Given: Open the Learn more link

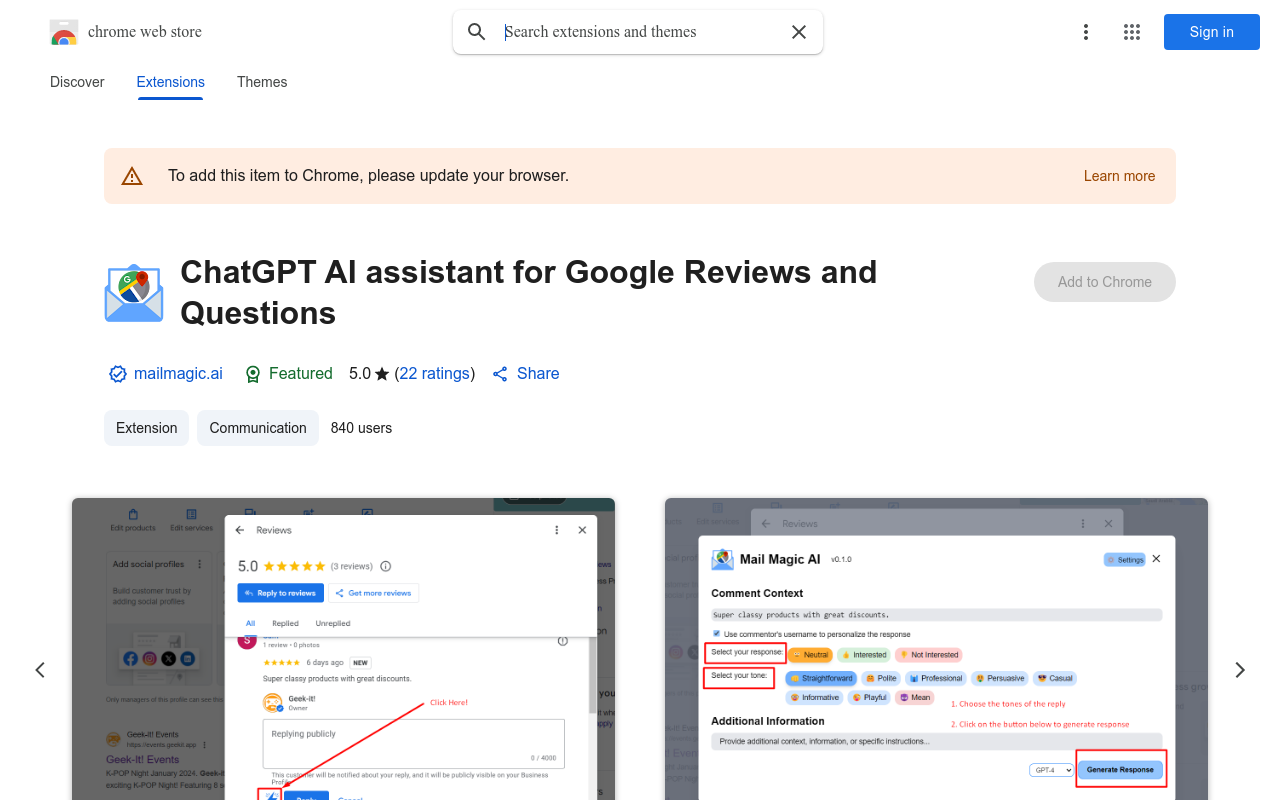Looking at the screenshot, I should (1119, 176).
